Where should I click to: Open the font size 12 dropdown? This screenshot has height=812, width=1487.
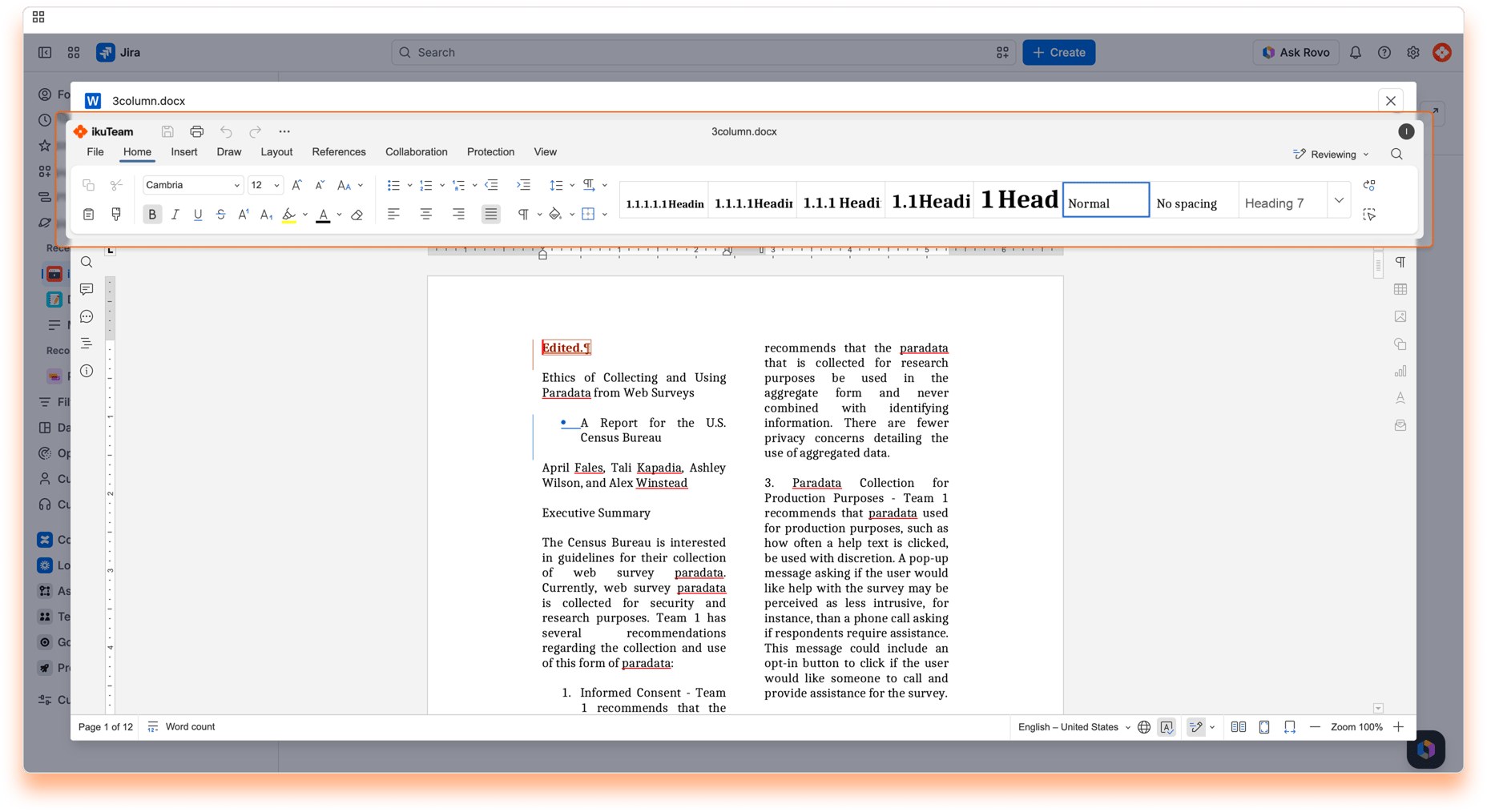pyautogui.click(x=276, y=185)
